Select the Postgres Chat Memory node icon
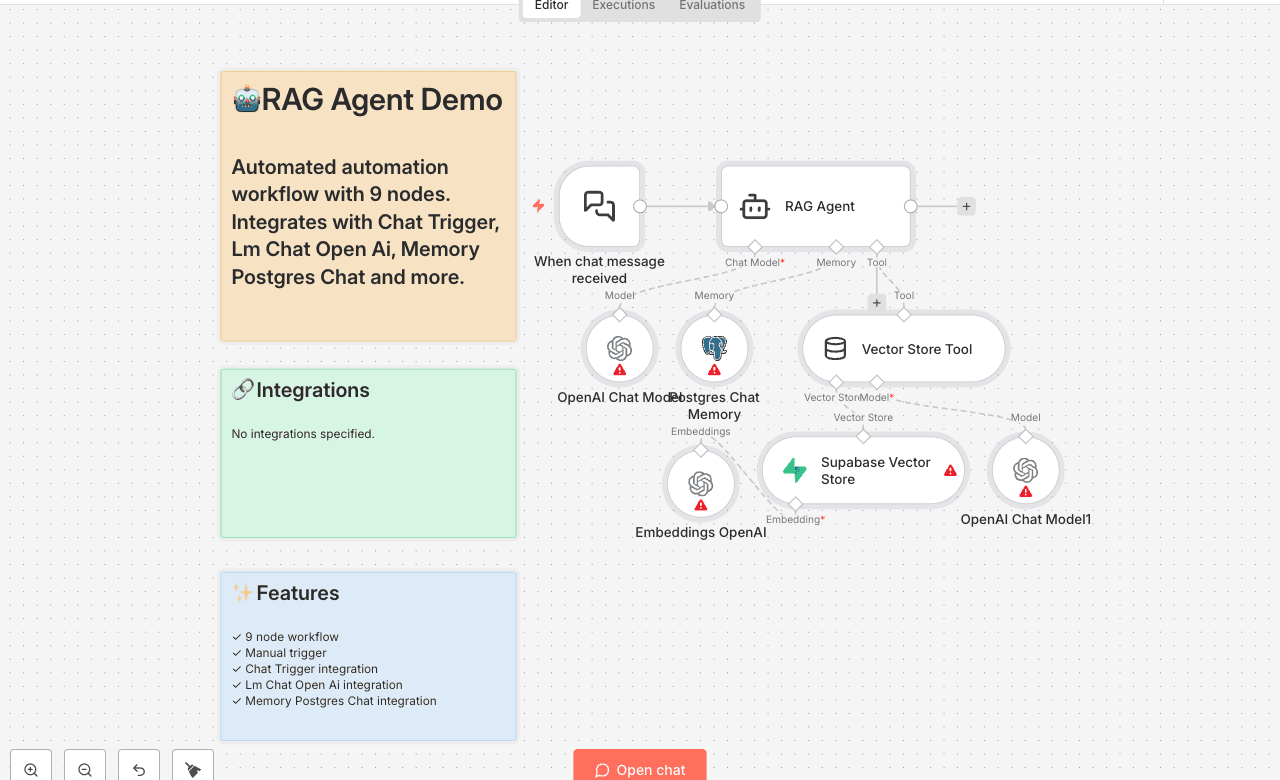1280x780 pixels. (x=714, y=347)
